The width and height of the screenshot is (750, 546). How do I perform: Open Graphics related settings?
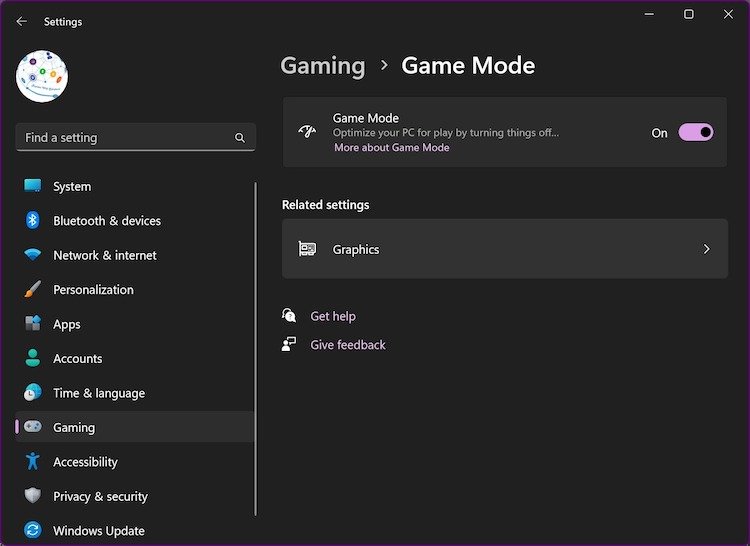click(x=505, y=249)
